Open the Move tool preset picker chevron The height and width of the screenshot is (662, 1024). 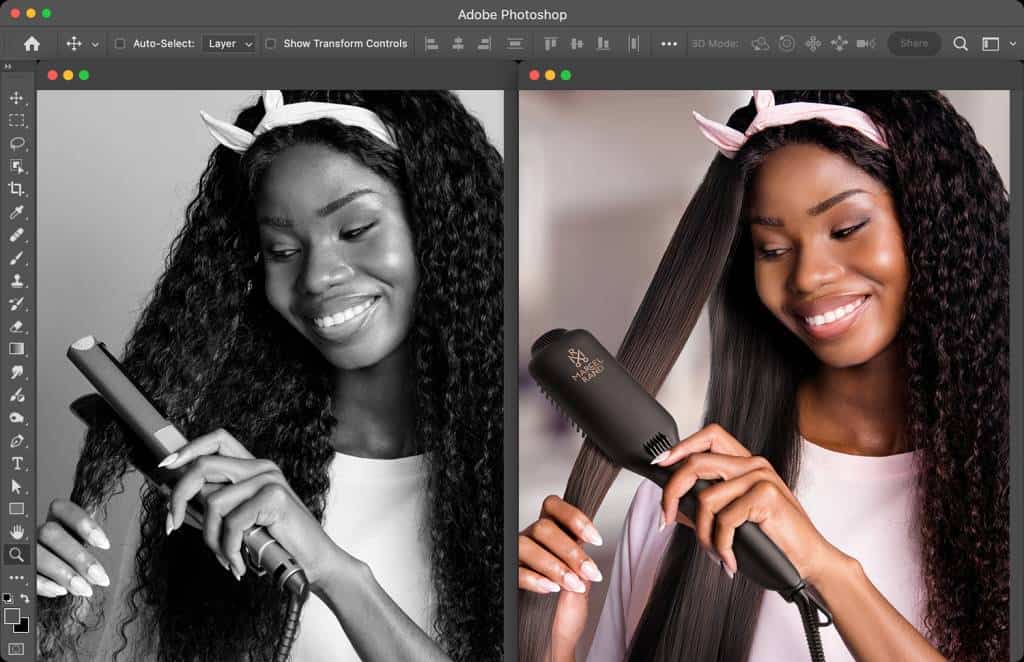[95, 44]
